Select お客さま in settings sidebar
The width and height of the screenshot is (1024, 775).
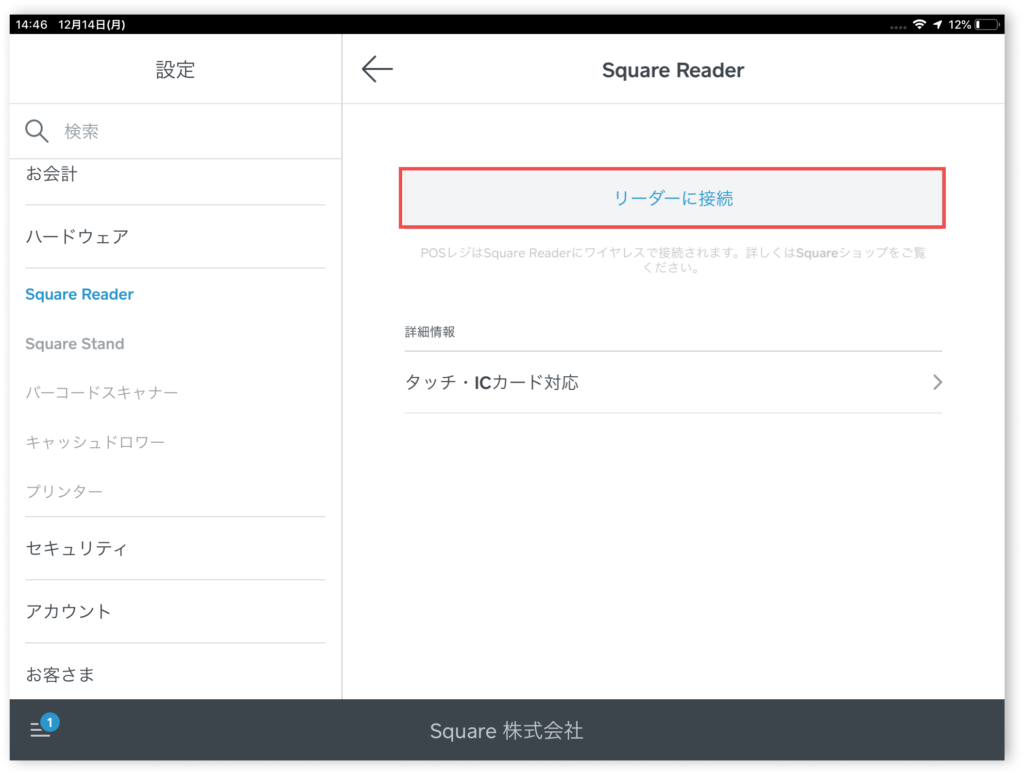pyautogui.click(x=60, y=674)
